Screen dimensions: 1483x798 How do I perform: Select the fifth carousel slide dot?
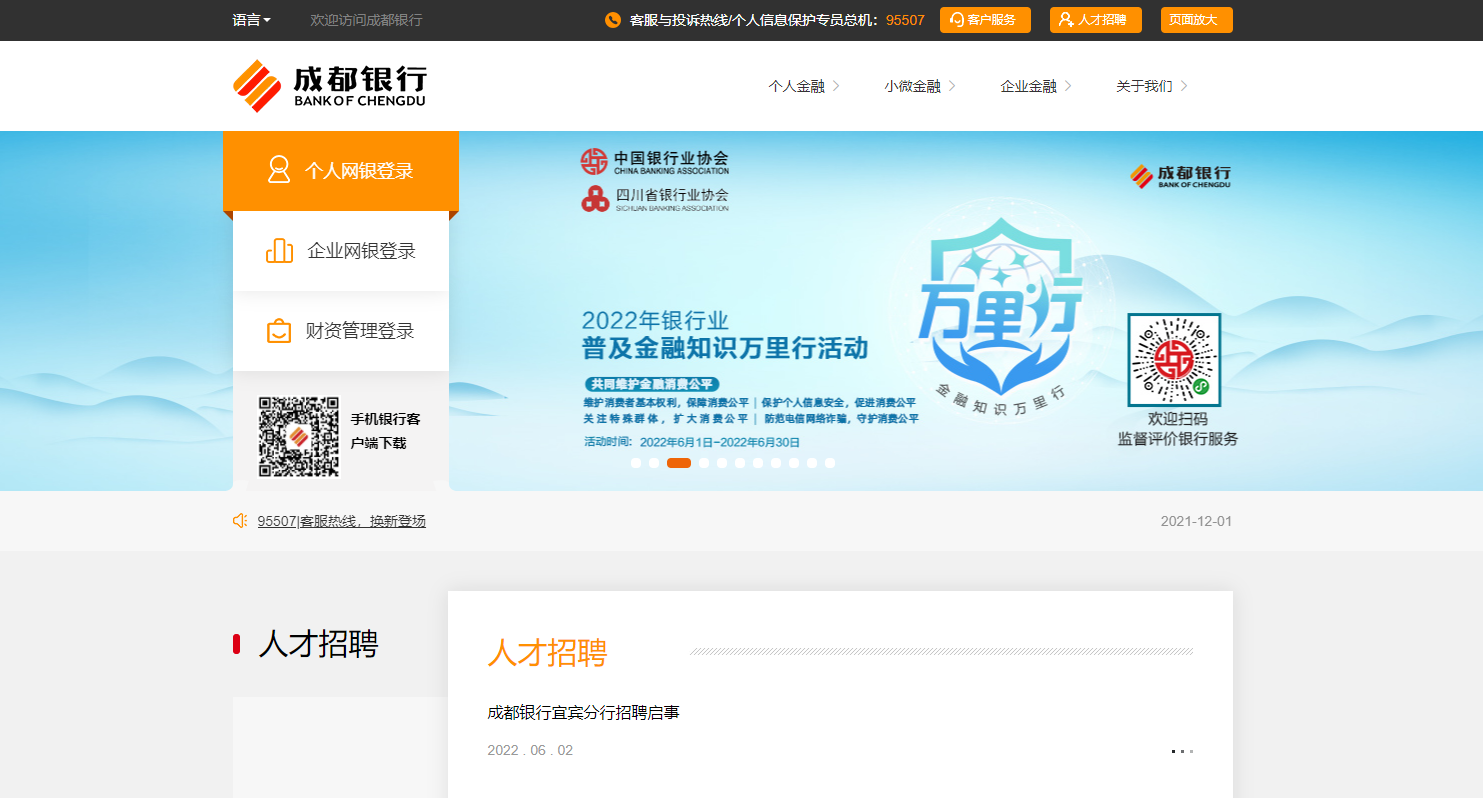click(x=722, y=463)
